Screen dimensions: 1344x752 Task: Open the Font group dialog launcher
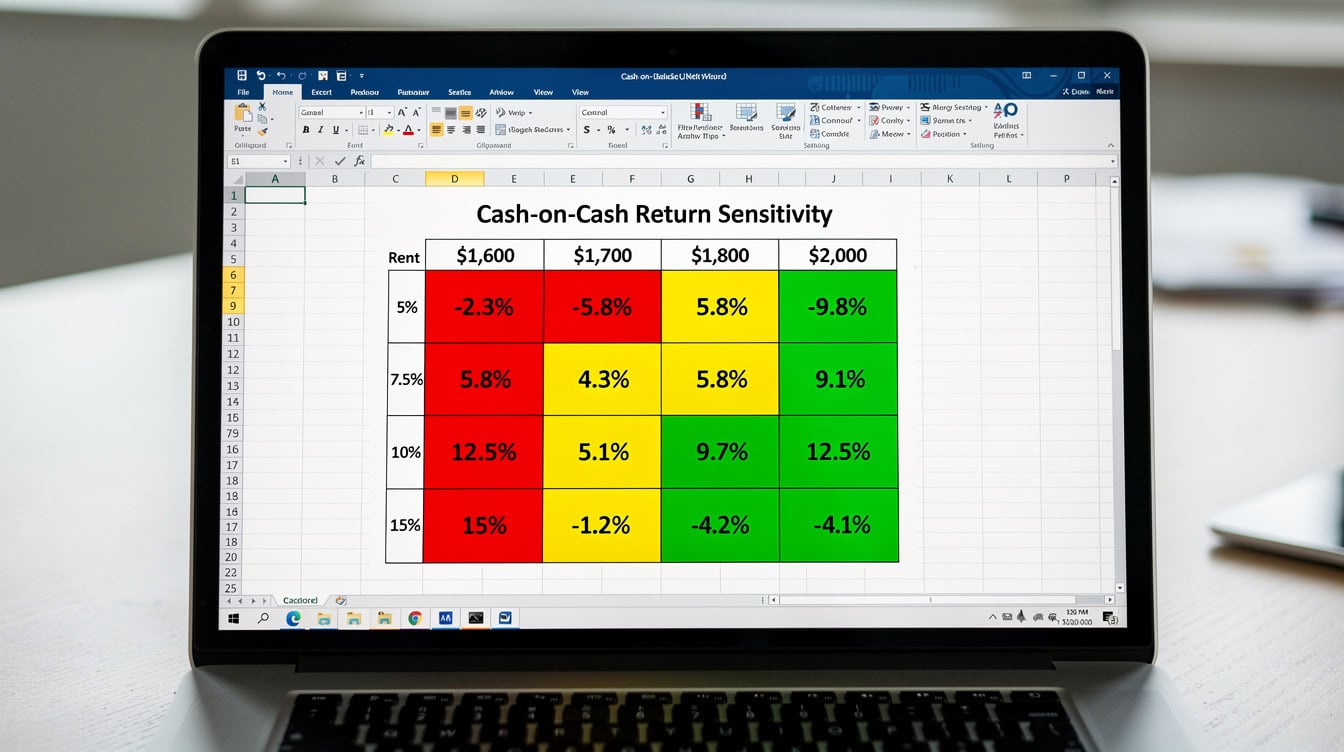click(421, 145)
